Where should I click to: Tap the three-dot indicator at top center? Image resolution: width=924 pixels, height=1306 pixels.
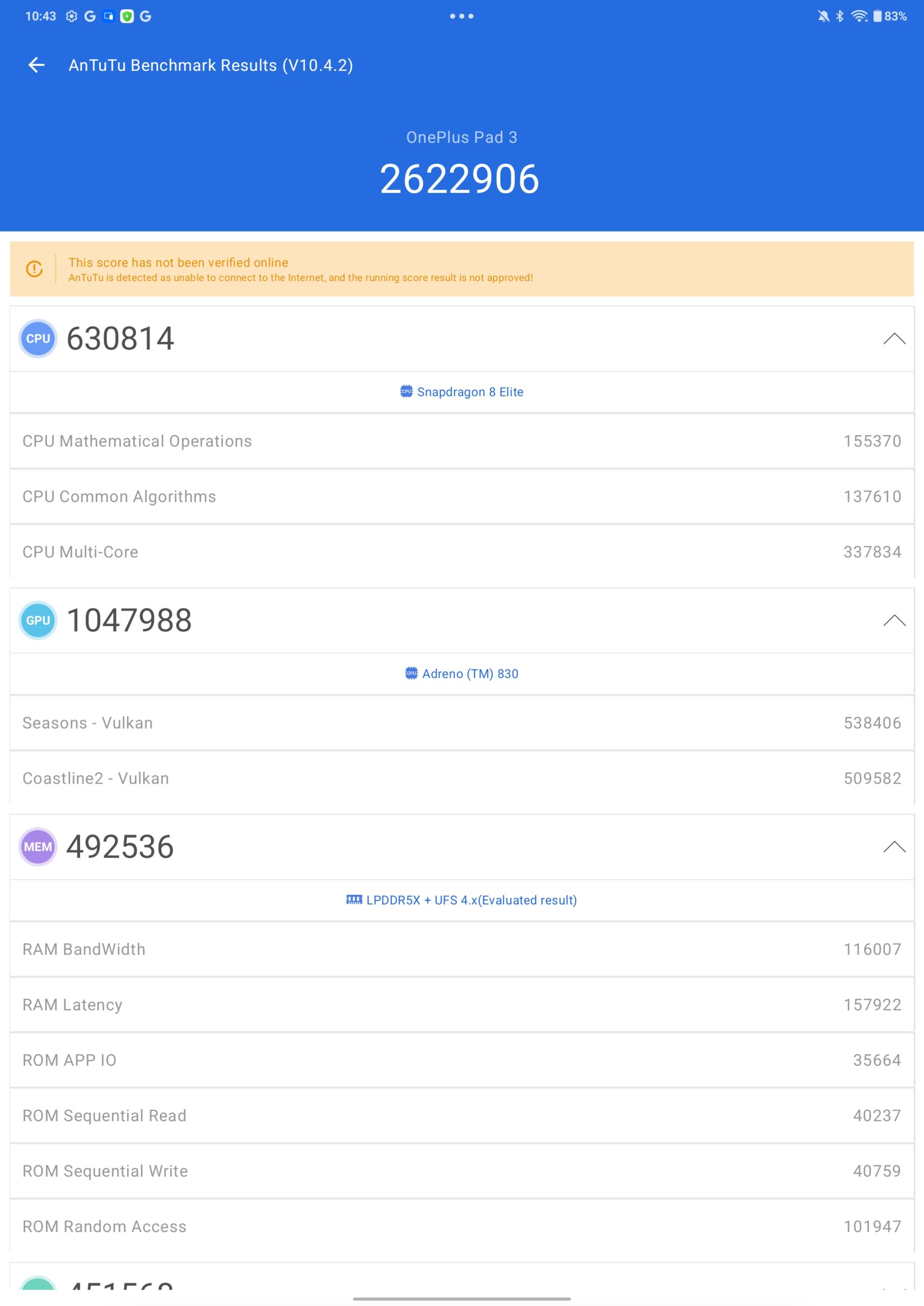(461, 16)
